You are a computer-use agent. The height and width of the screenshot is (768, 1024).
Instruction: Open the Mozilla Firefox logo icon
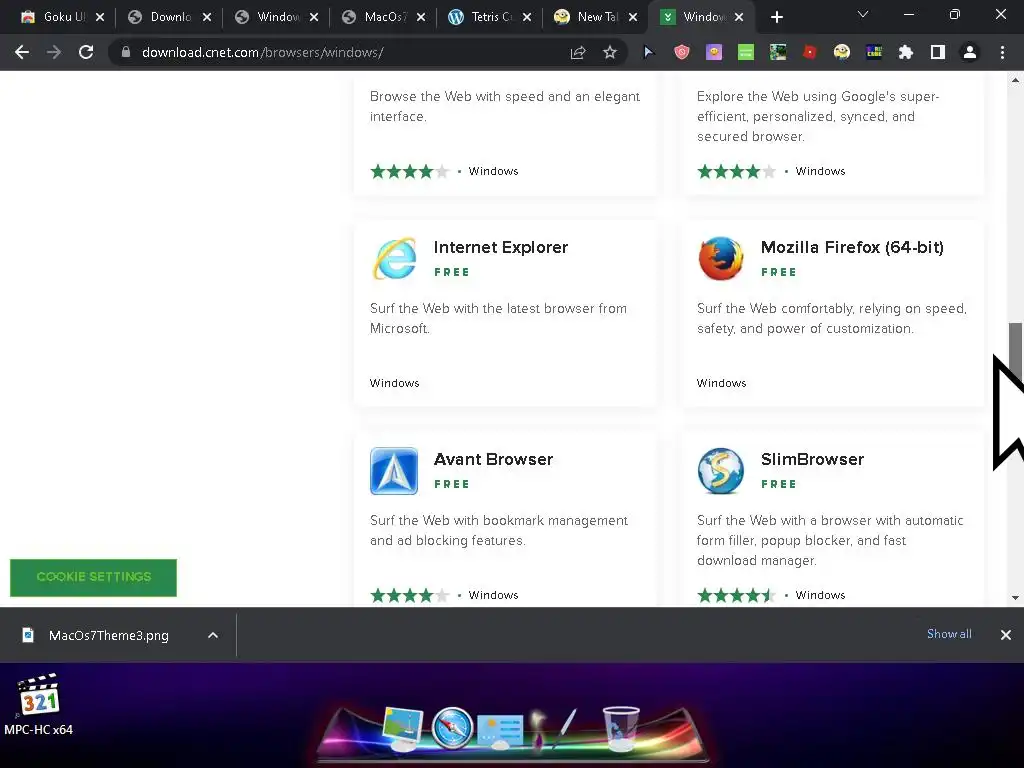721,259
